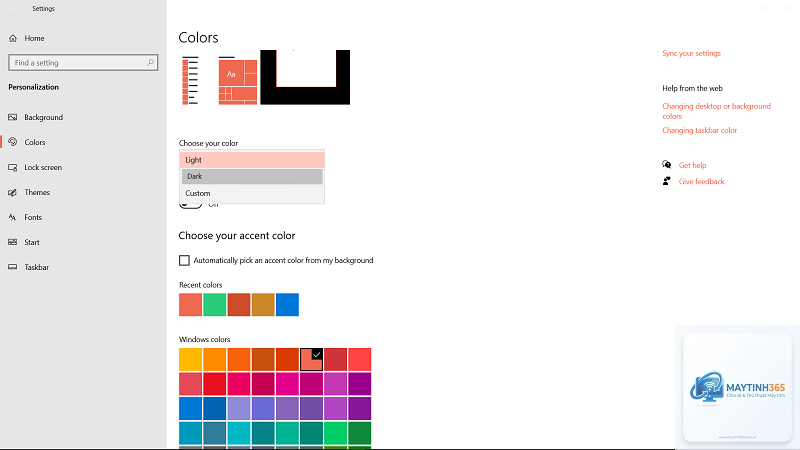Click the Background picture icon
Image resolution: width=800 pixels, height=450 pixels.
tap(13, 117)
